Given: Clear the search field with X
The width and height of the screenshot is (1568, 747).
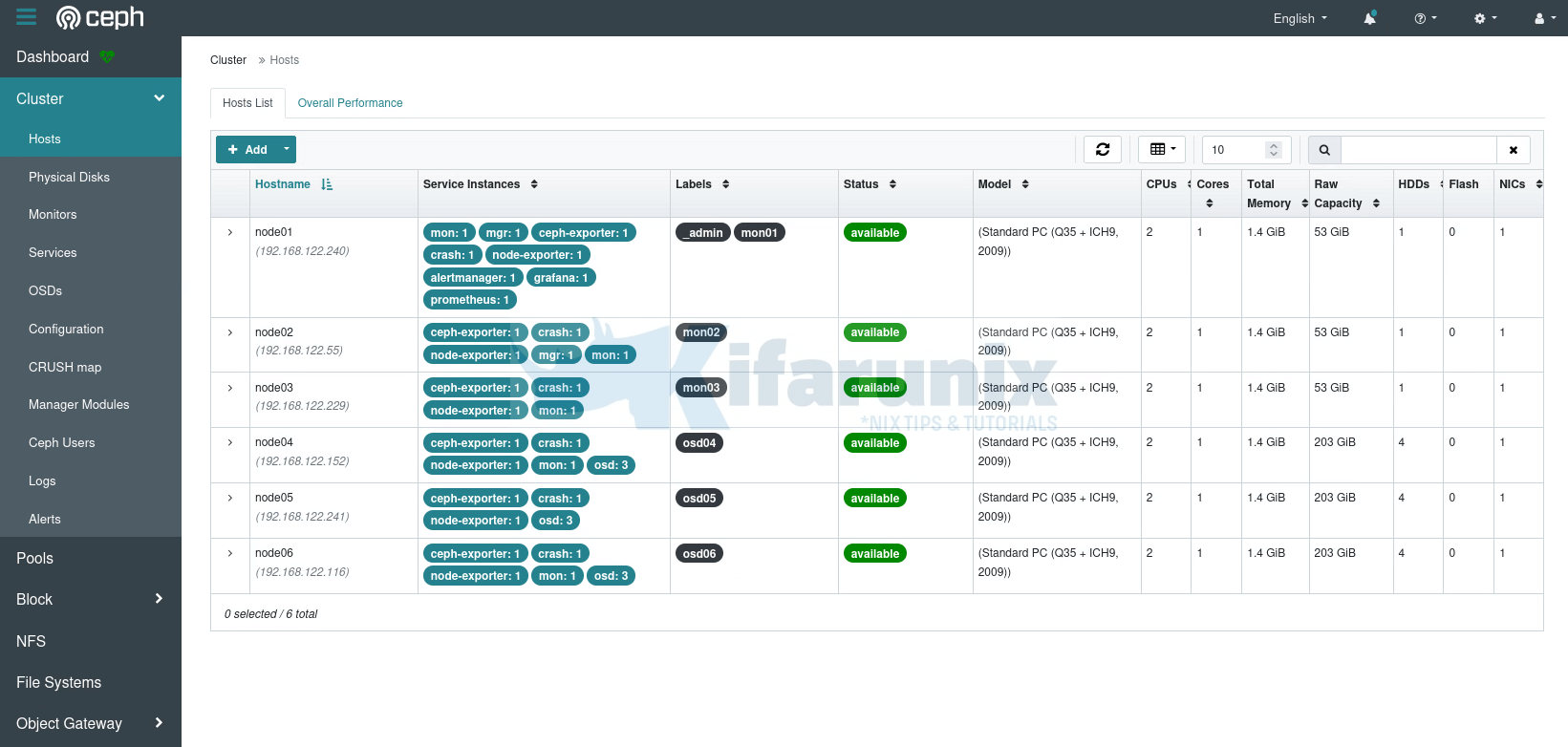Looking at the screenshot, I should click(1514, 150).
